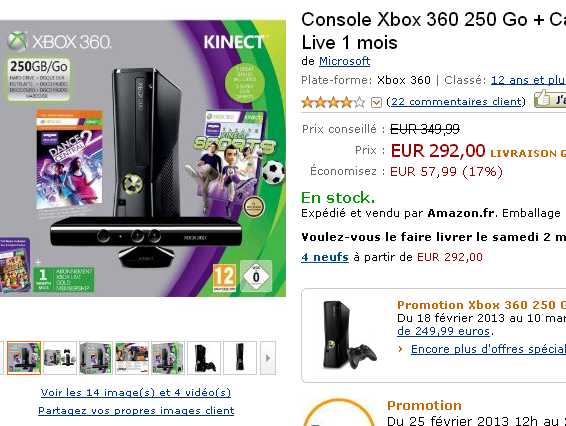
Task: Open Voir les 14 images et 4 vidéos
Action: click(136, 392)
